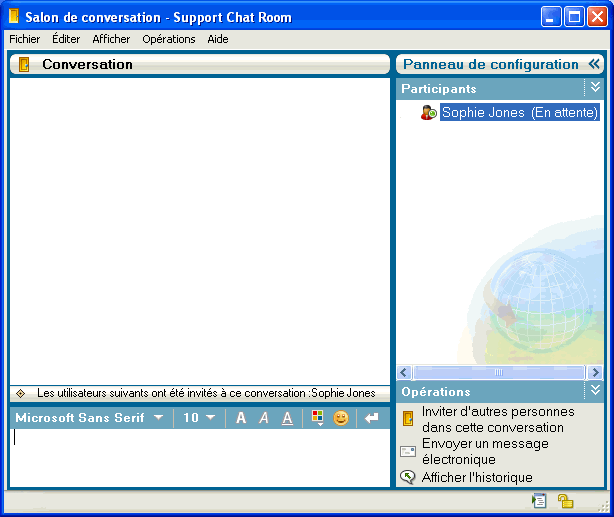Click the door icon beside Conversation header
Screen dimensions: 614x517
pyautogui.click(x=24, y=64)
